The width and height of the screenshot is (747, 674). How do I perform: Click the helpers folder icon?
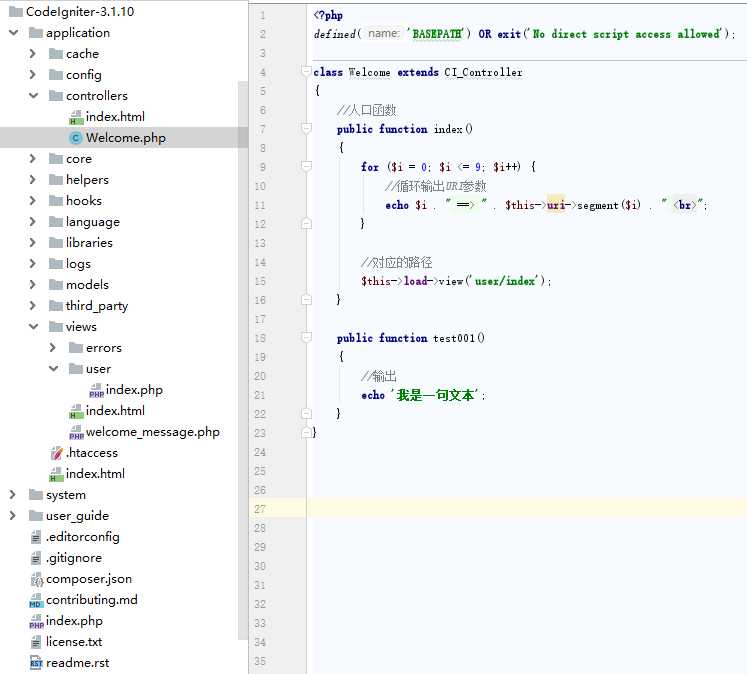click(56, 179)
